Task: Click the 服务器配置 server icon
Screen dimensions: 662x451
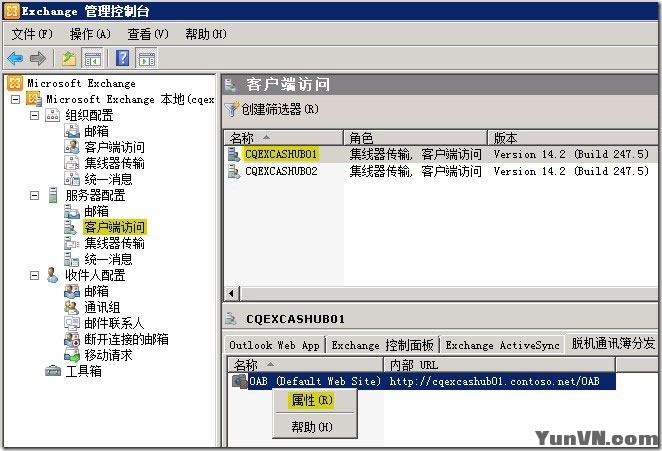Action: pyautogui.click(x=53, y=195)
